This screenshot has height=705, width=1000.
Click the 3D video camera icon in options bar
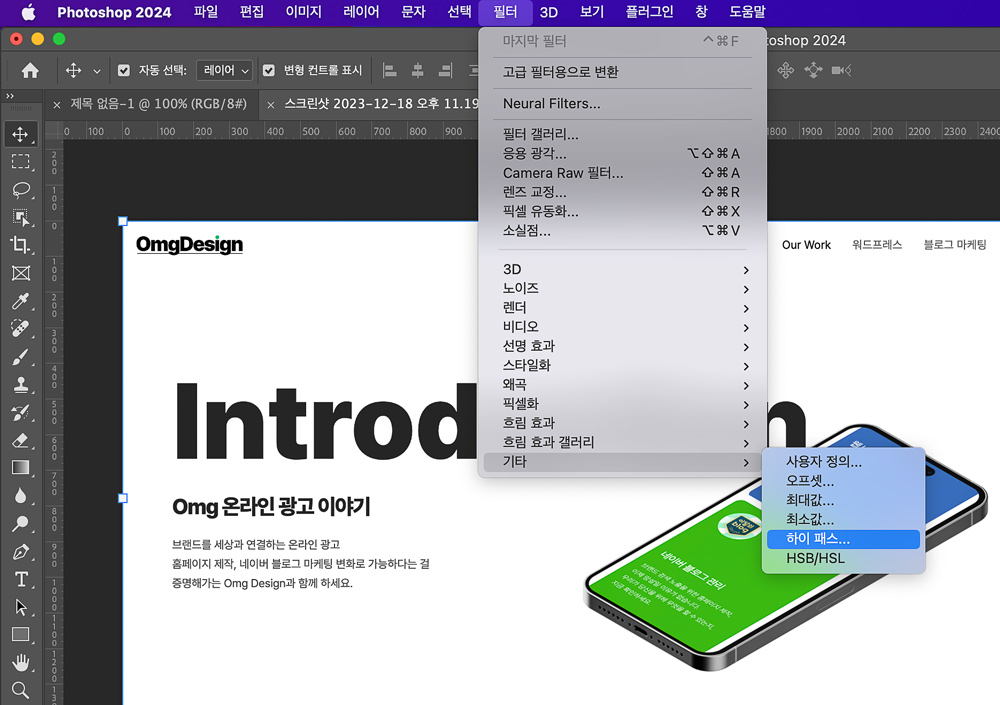click(841, 70)
